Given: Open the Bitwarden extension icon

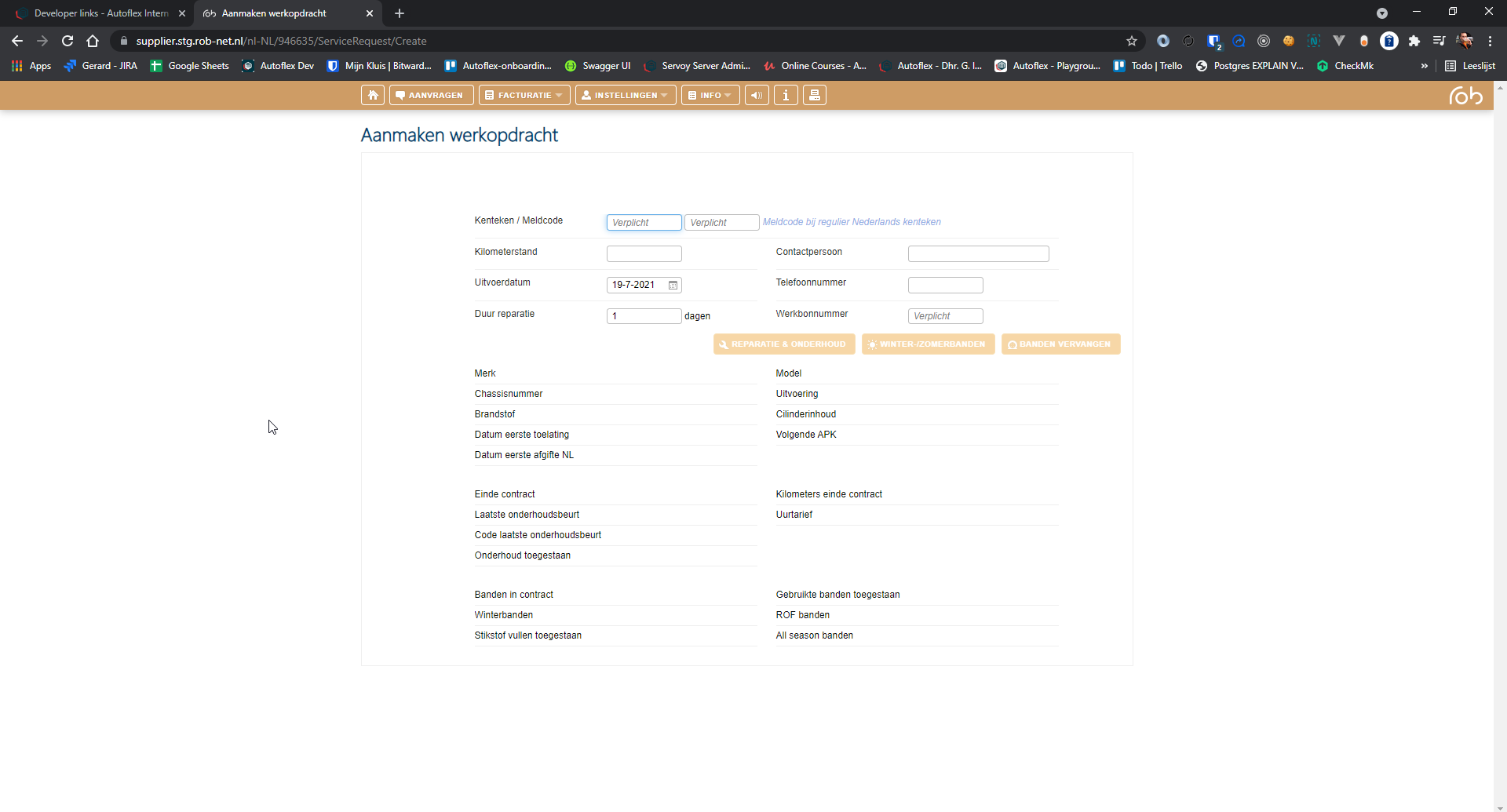Looking at the screenshot, I should (x=1213, y=41).
